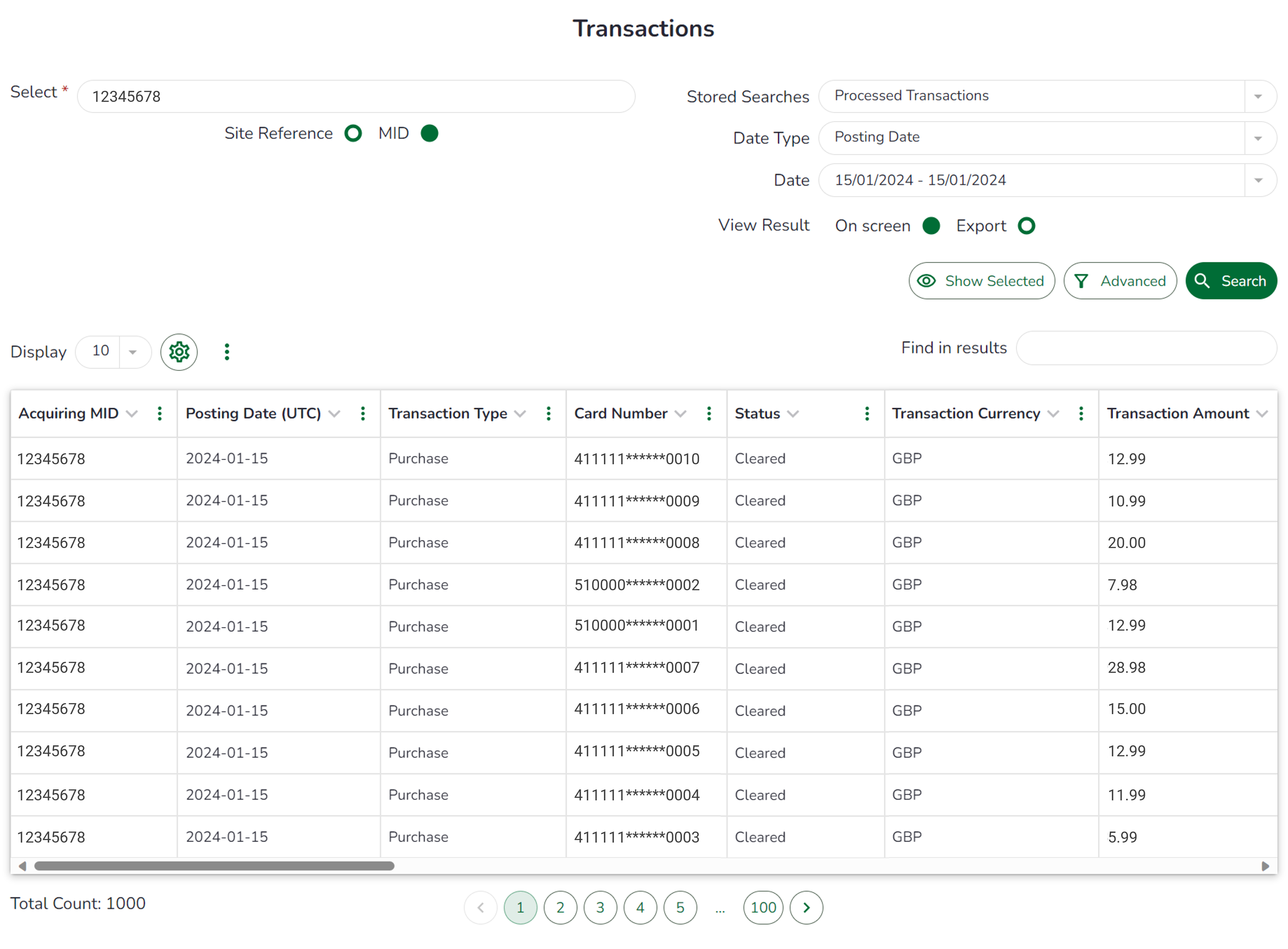Open the Transaction Type column options menu
The width and height of the screenshot is (1288, 949).
[x=549, y=413]
